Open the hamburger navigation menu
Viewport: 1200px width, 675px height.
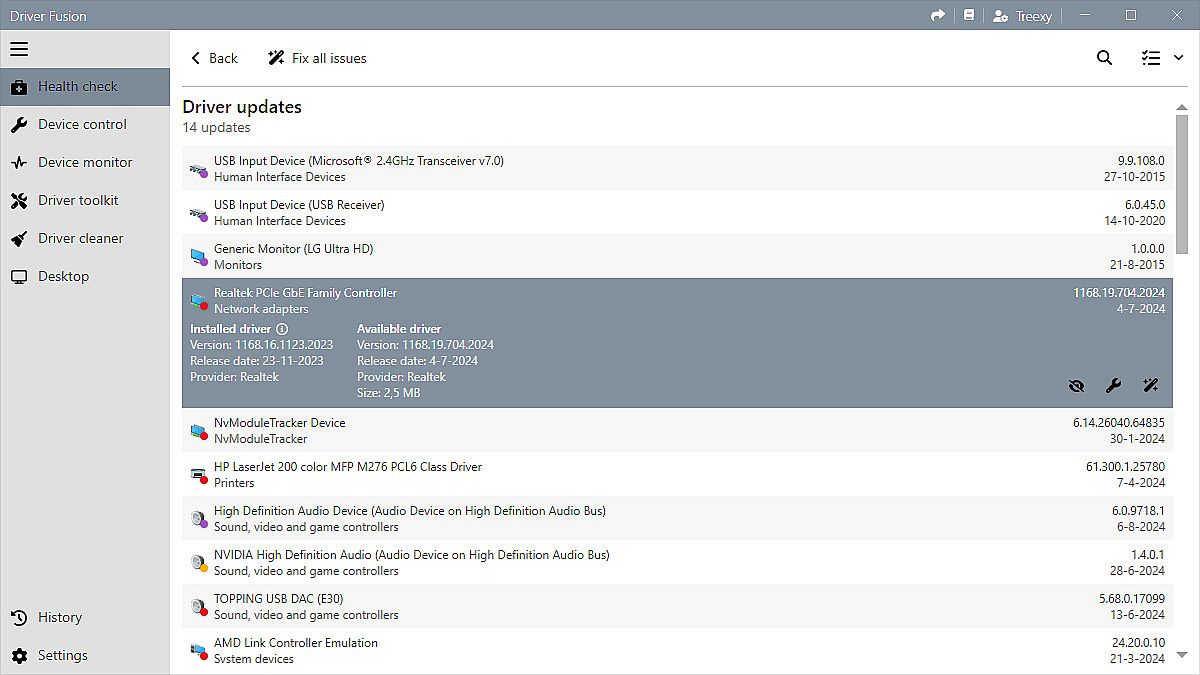(x=19, y=49)
